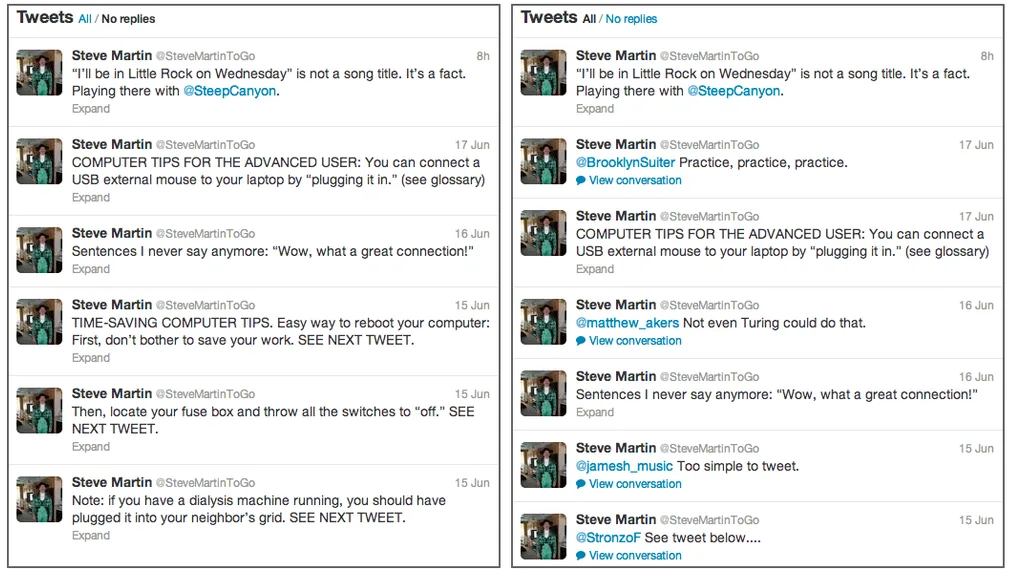Screen dimensions: 1024x570
Task: Open the @BrooklynSuiter profile mention
Action: [x=625, y=163]
